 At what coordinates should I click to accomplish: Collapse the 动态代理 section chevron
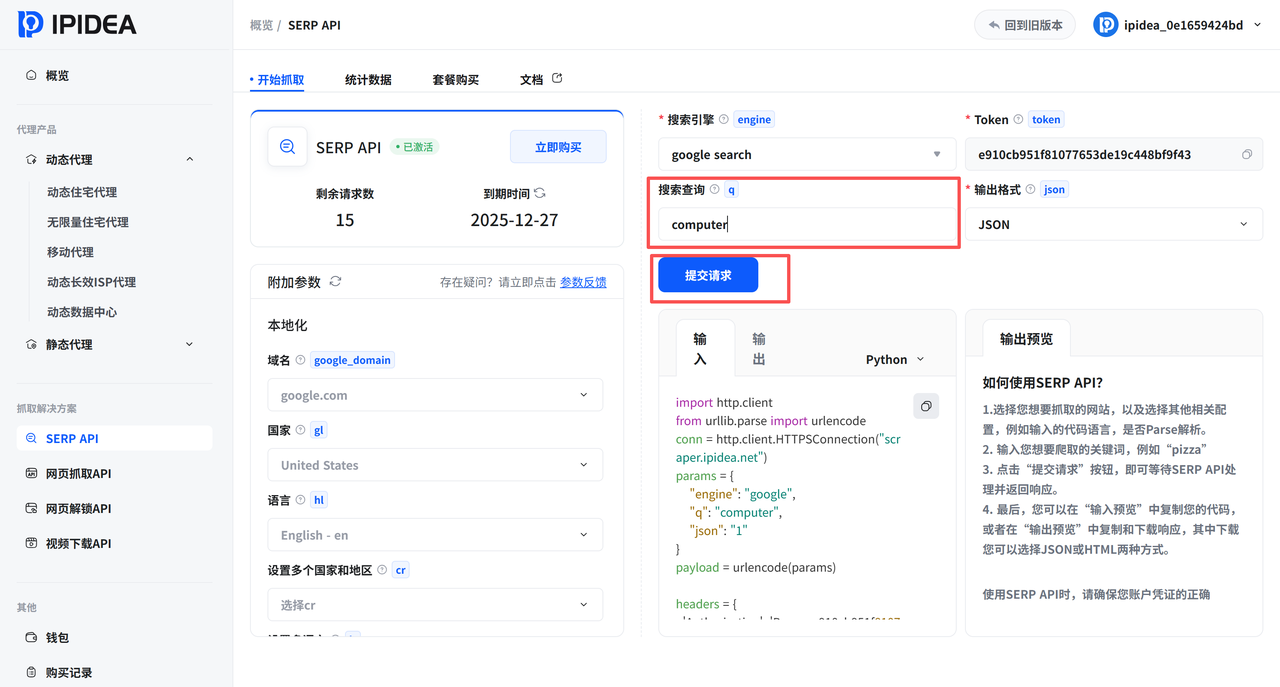point(190,159)
